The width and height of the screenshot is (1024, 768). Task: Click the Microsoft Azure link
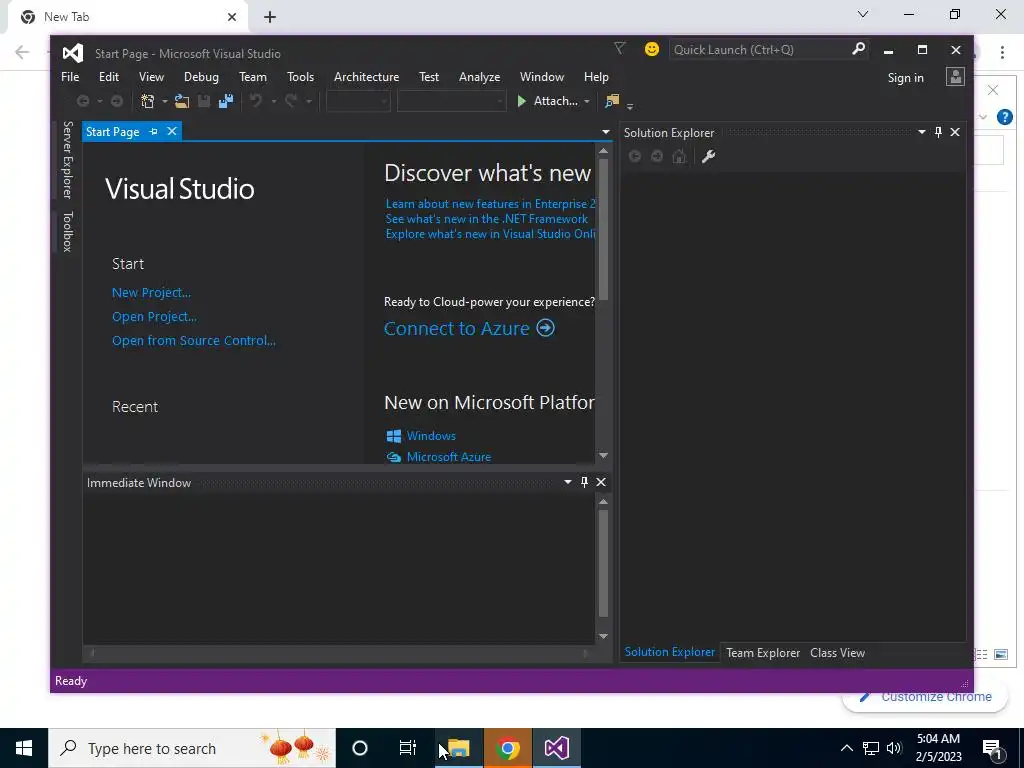pyautogui.click(x=449, y=457)
